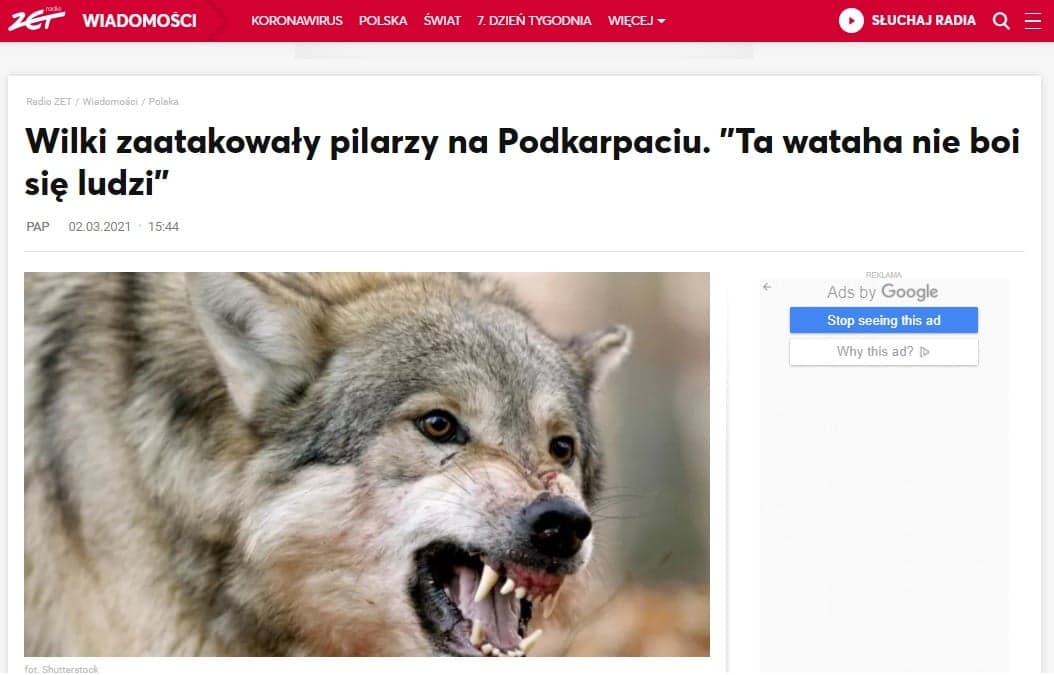Viewport: 1054px width, 675px height.
Task: Click the play icon for radio
Action: 851,21
